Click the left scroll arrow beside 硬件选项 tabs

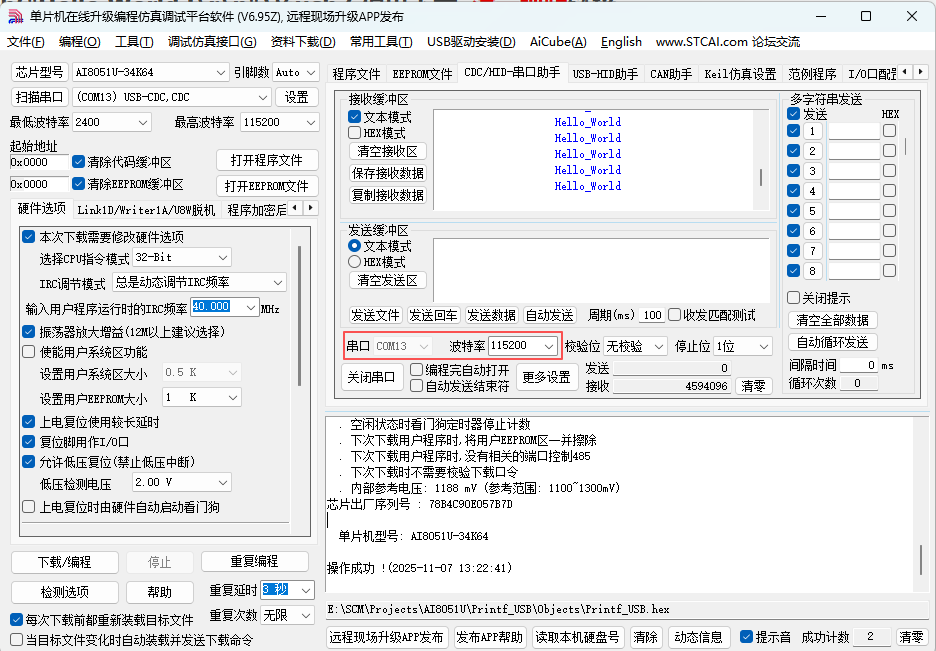point(297,207)
